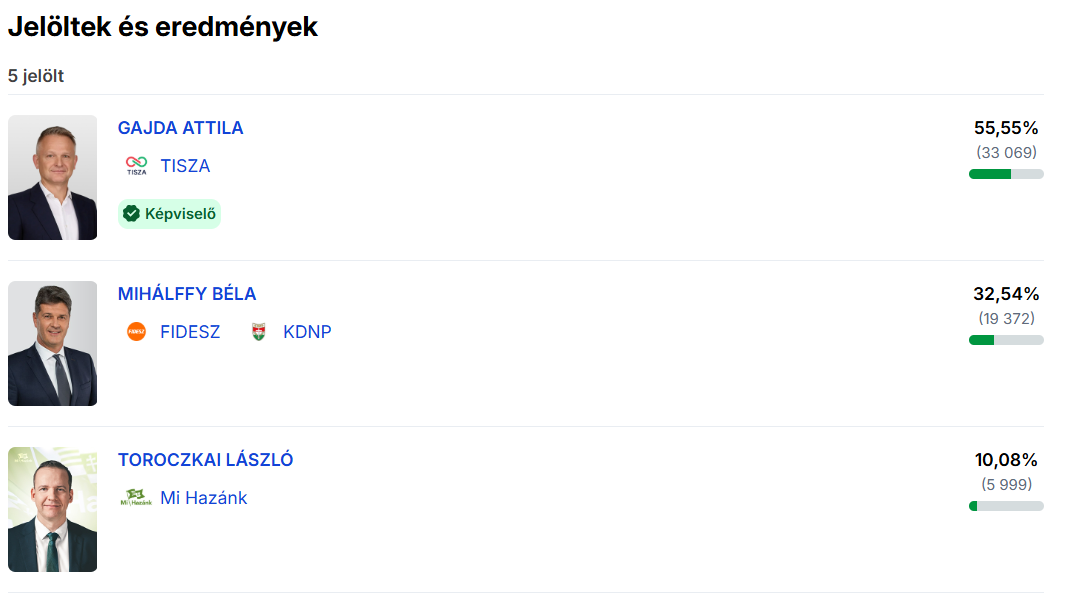Click the Mi Hazánk party logo icon
Image resolution: width=1066 pixels, height=597 pixels.
(x=136, y=498)
